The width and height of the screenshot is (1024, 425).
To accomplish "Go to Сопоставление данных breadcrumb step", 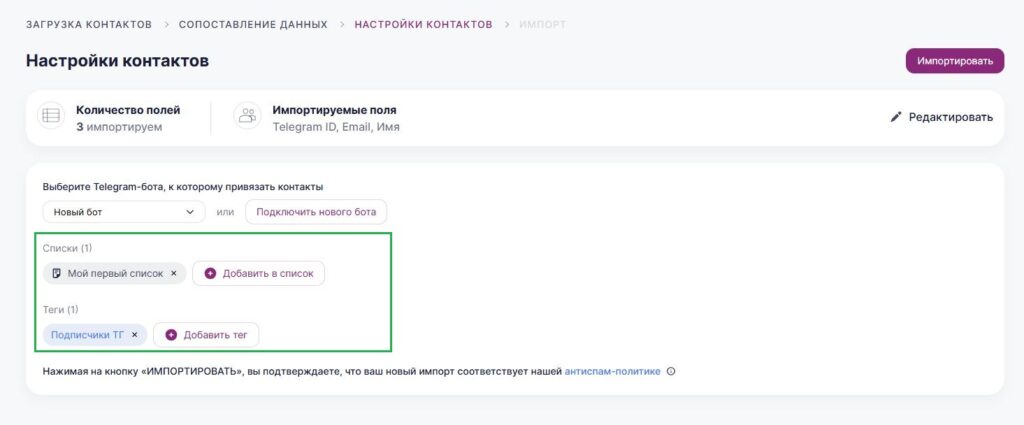I will tap(253, 25).
